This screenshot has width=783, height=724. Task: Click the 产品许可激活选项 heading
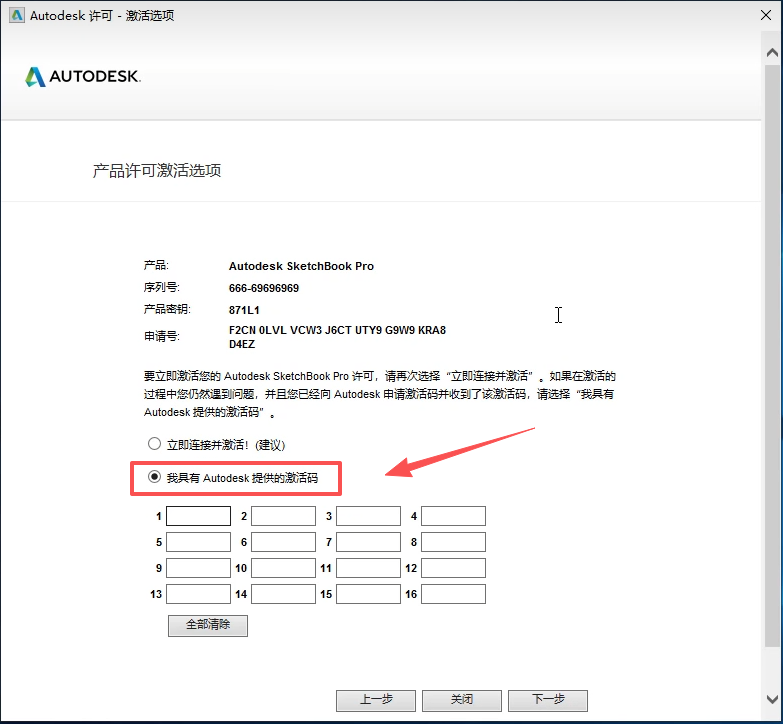tap(157, 171)
